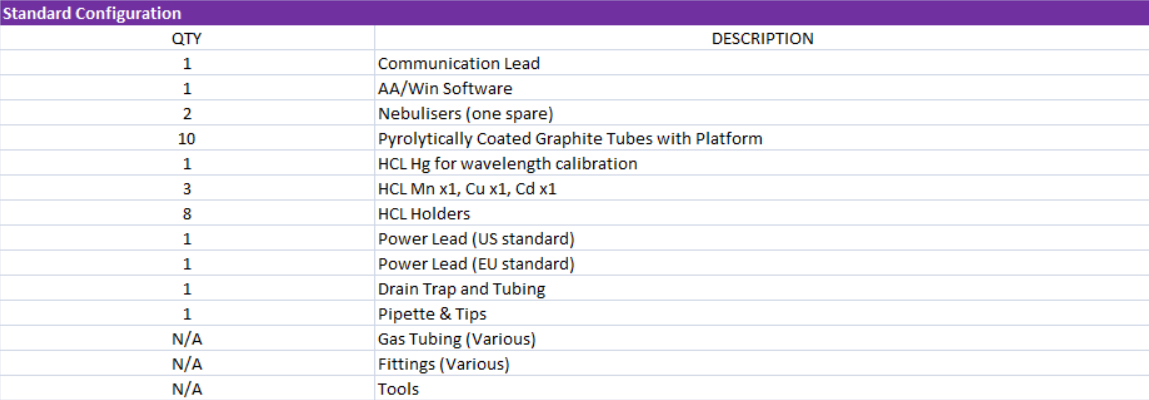Click the Communication Lead description cell

pos(459,64)
